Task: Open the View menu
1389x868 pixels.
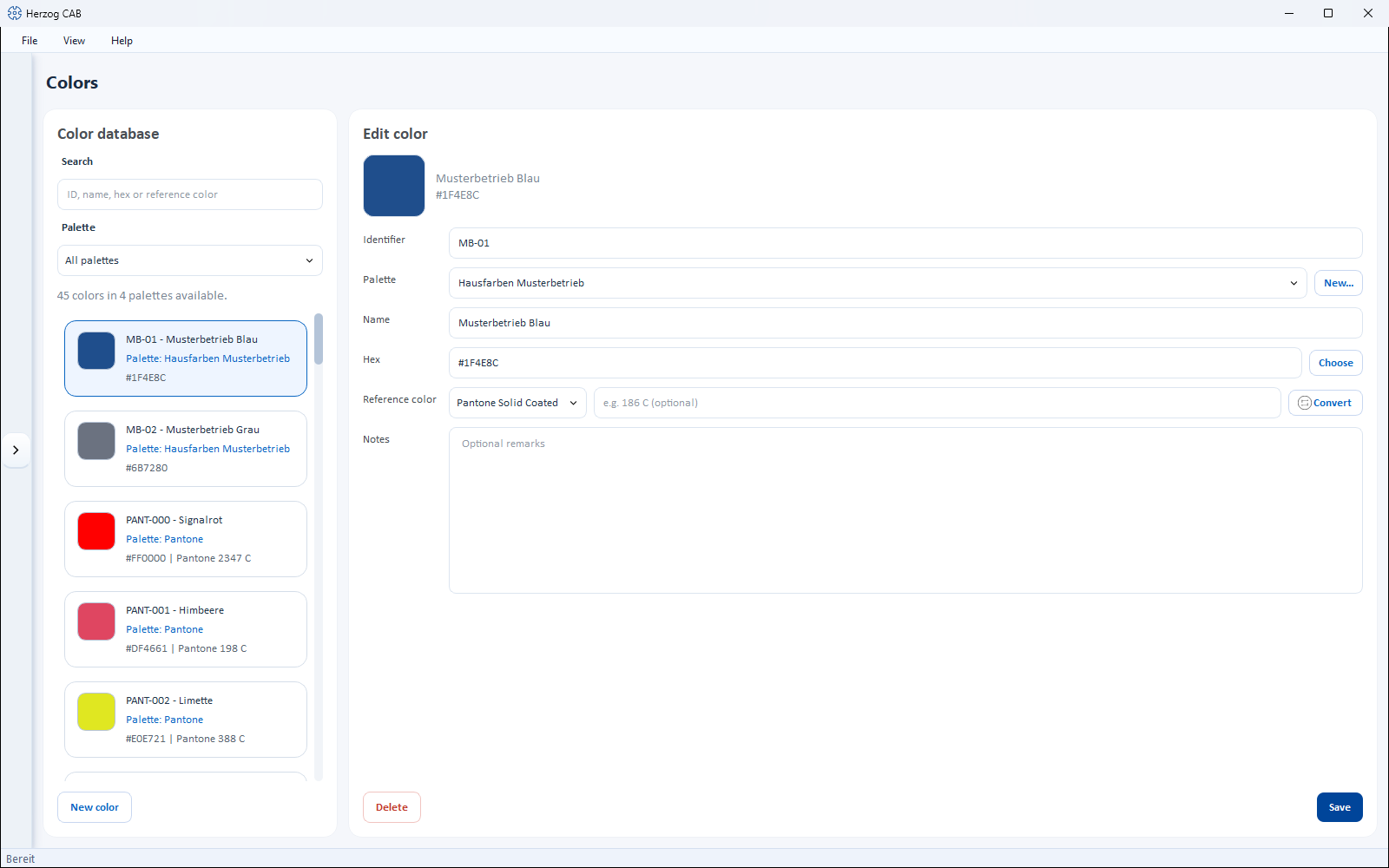Action: click(74, 41)
